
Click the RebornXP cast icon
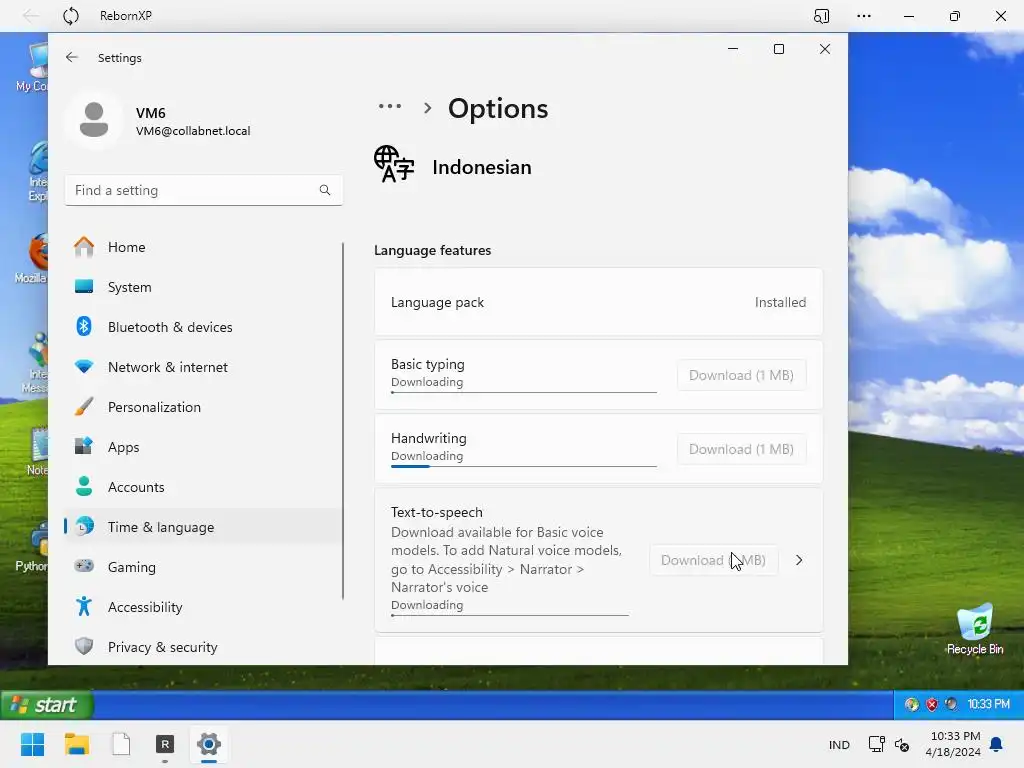pyautogui.click(x=822, y=16)
